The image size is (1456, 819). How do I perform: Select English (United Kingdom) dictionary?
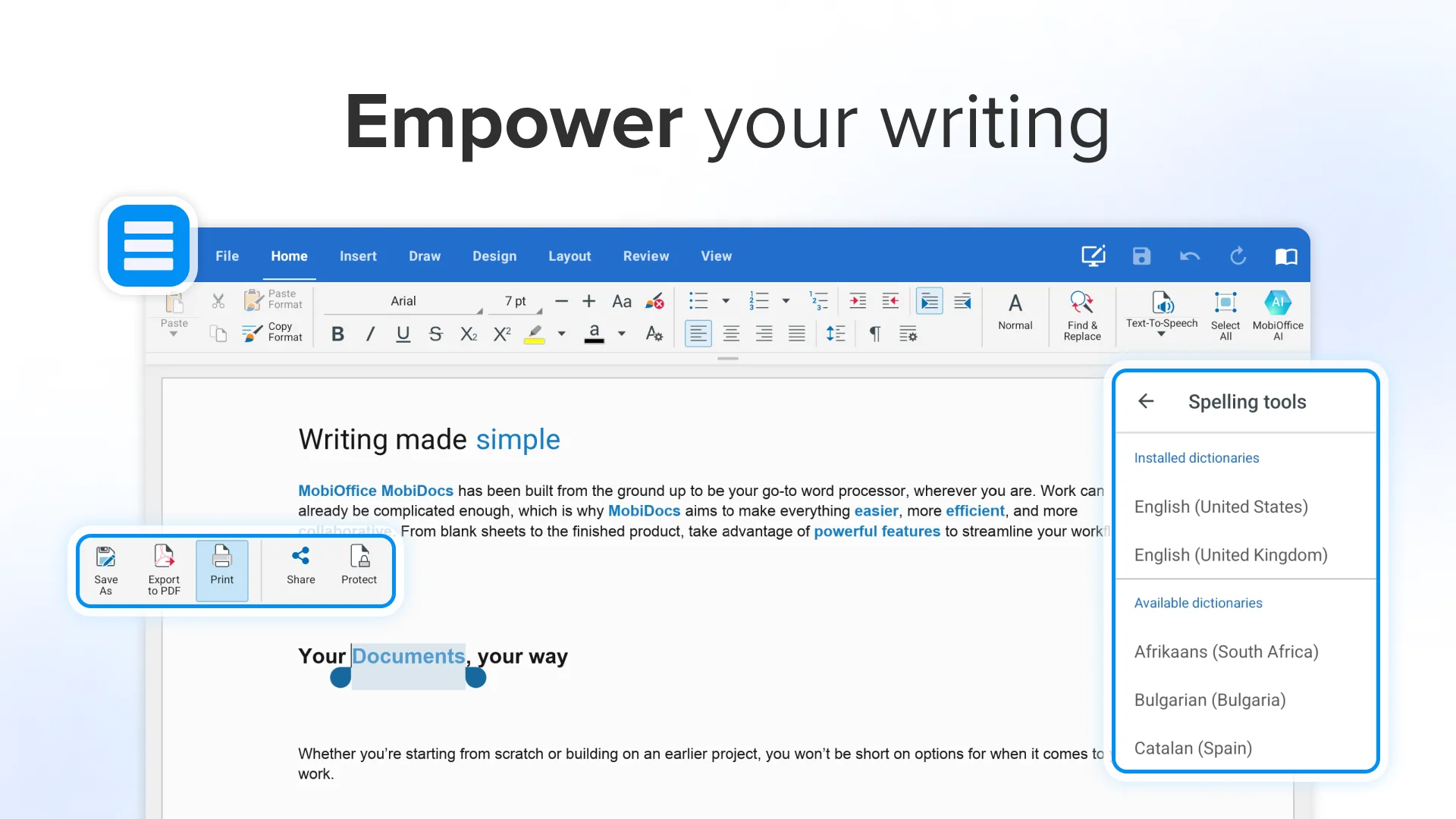(x=1245, y=555)
